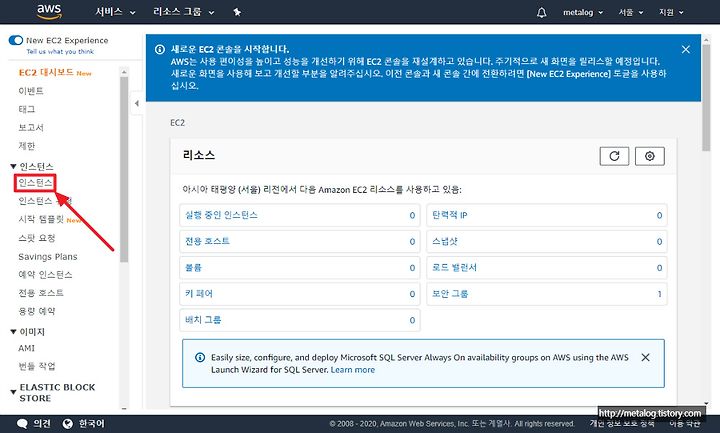Screen dimensions: 720x433
Task: Open 예약 인스턴스 in the sidebar
Action: coord(45,275)
